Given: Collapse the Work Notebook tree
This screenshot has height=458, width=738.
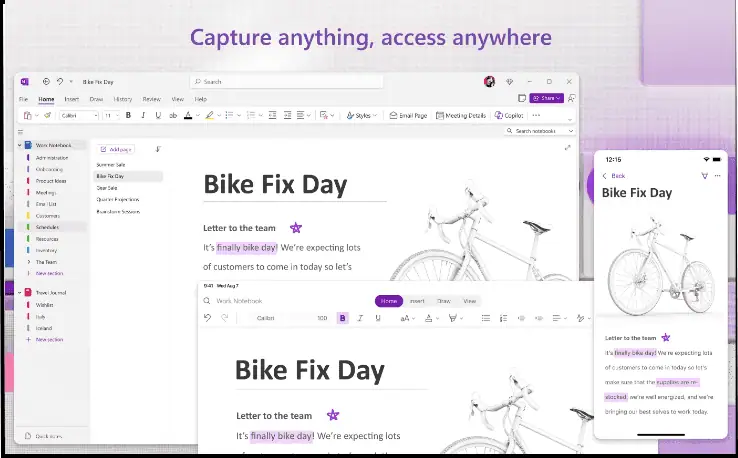Looking at the screenshot, I should [x=21, y=145].
